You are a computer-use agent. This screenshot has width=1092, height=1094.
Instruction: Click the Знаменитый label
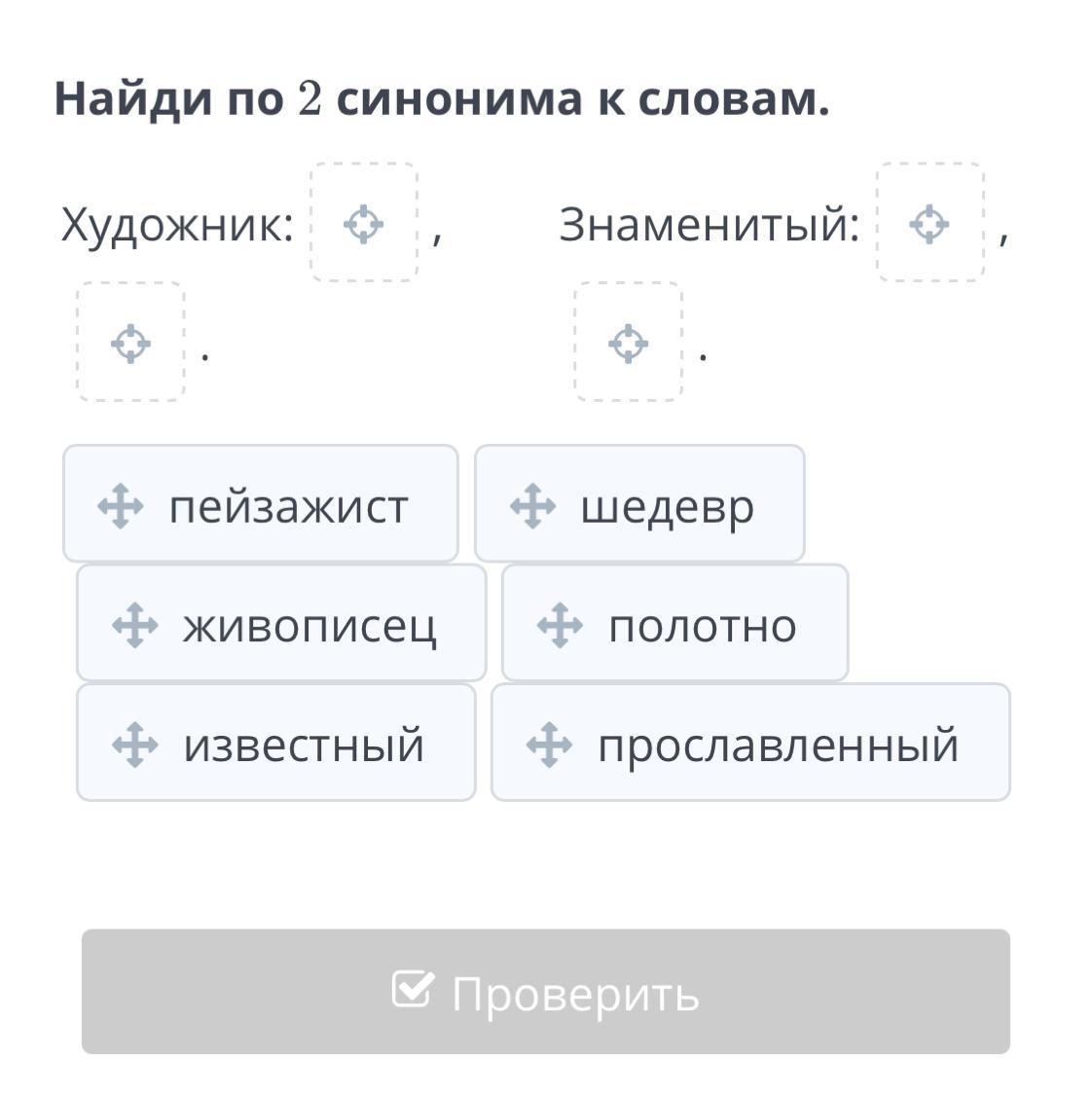709,225
